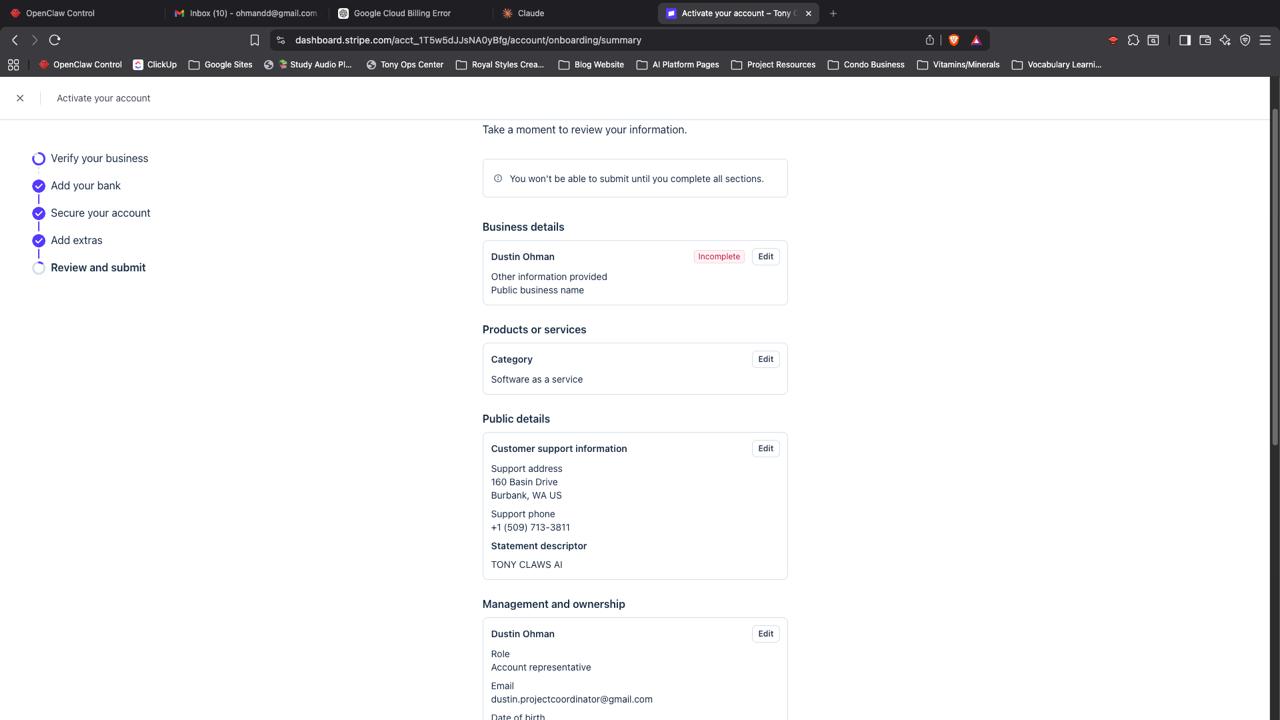Open the browser hamburger menu
The height and width of the screenshot is (720, 1280).
pos(1265,40)
